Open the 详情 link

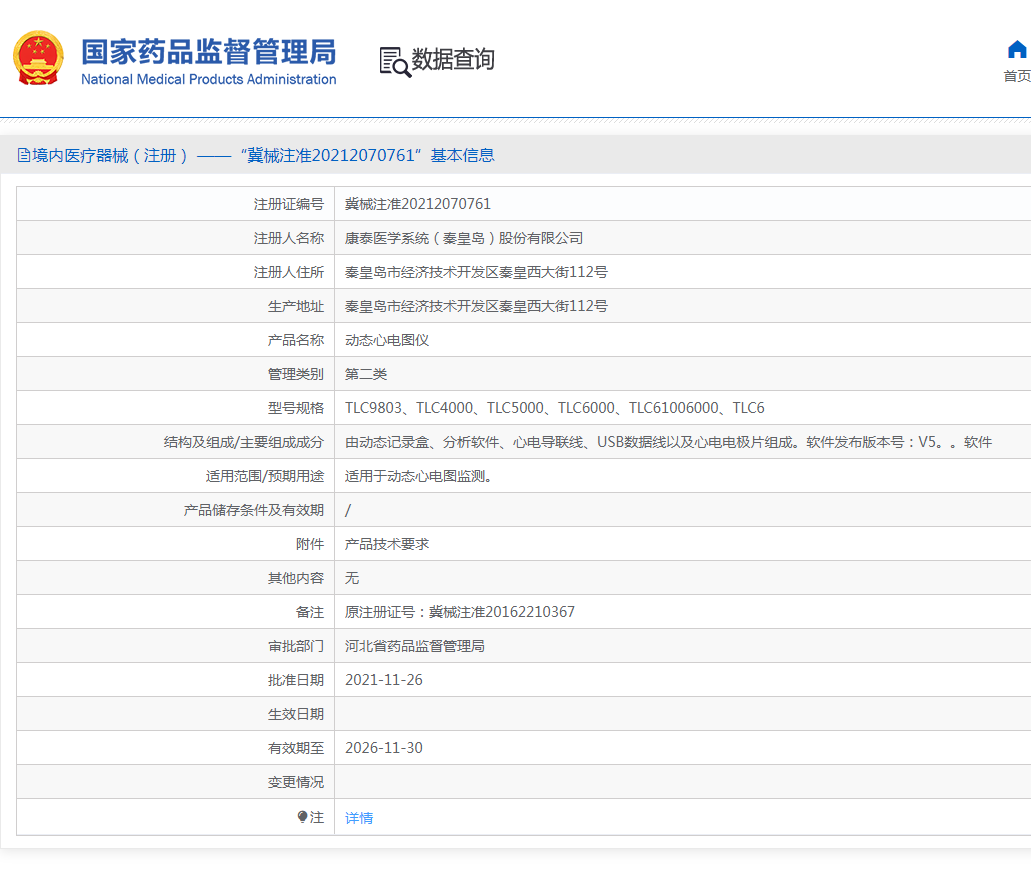[359, 817]
